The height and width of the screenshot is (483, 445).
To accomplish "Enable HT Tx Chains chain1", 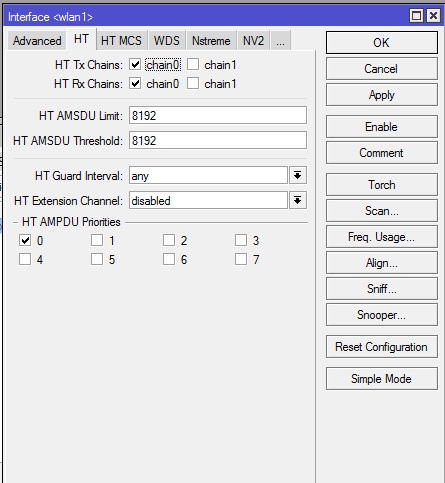I will [x=193, y=64].
